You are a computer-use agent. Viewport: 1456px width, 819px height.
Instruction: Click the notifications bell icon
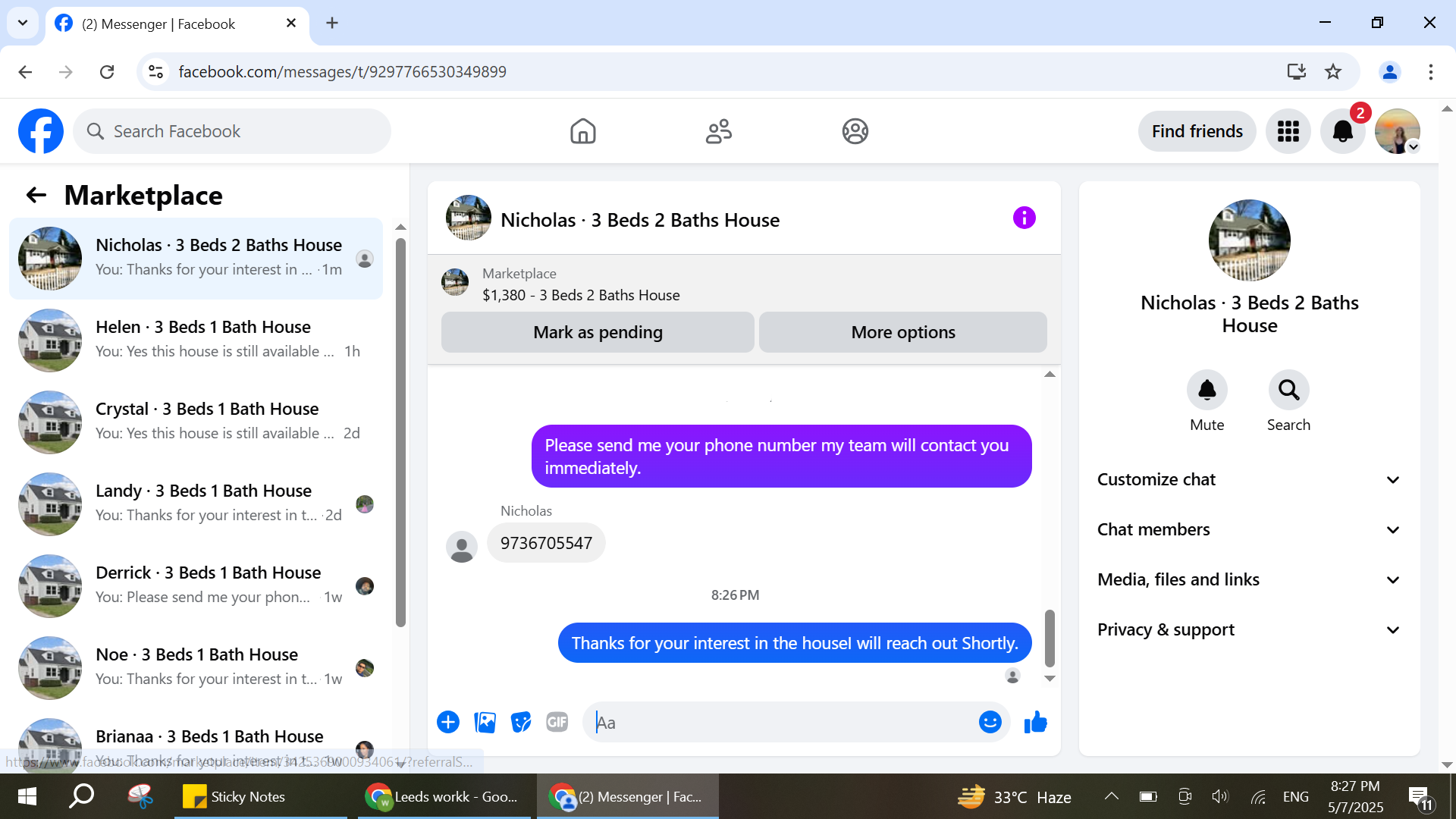1342,131
